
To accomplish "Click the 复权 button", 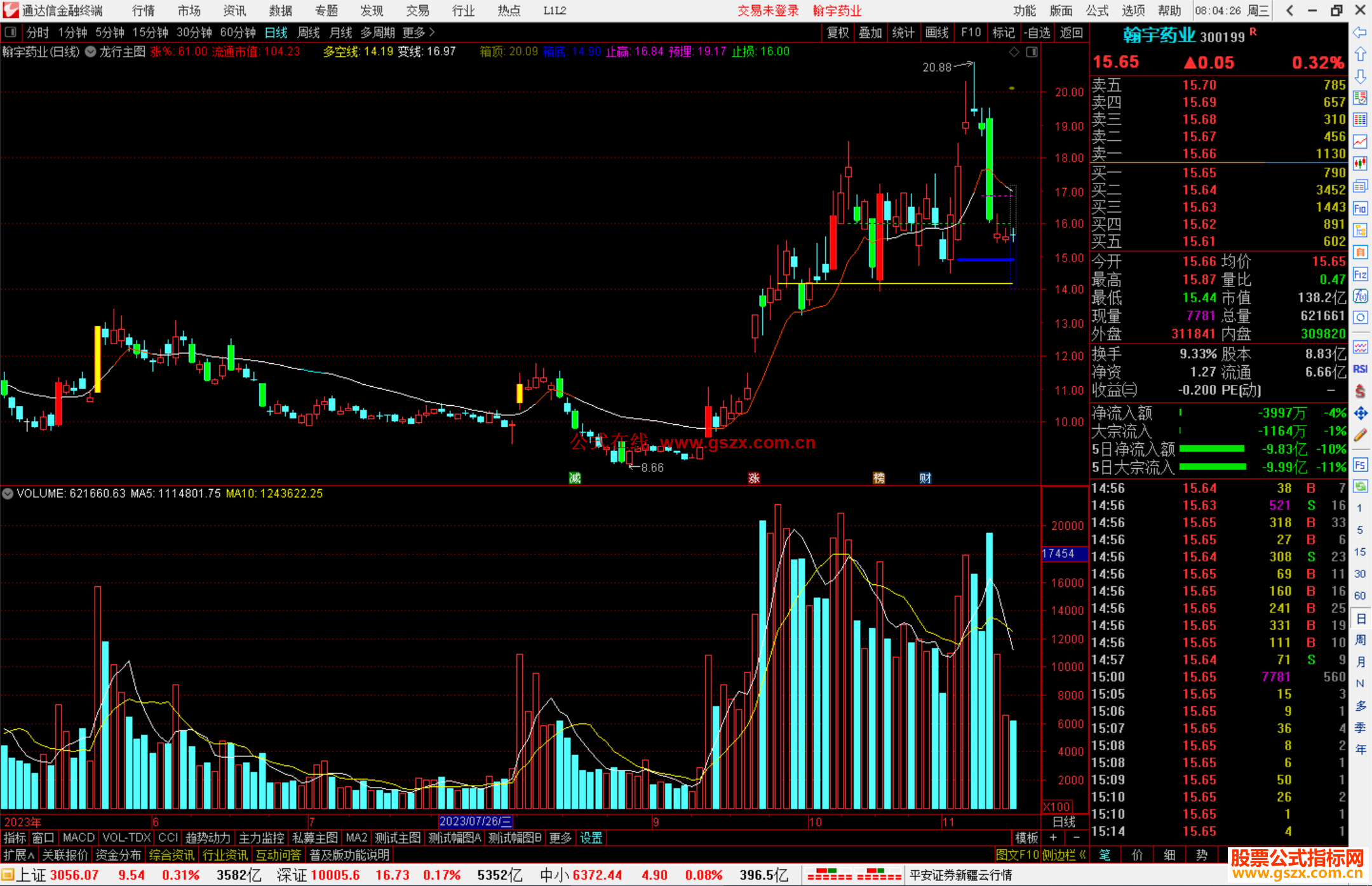I will 837,32.
